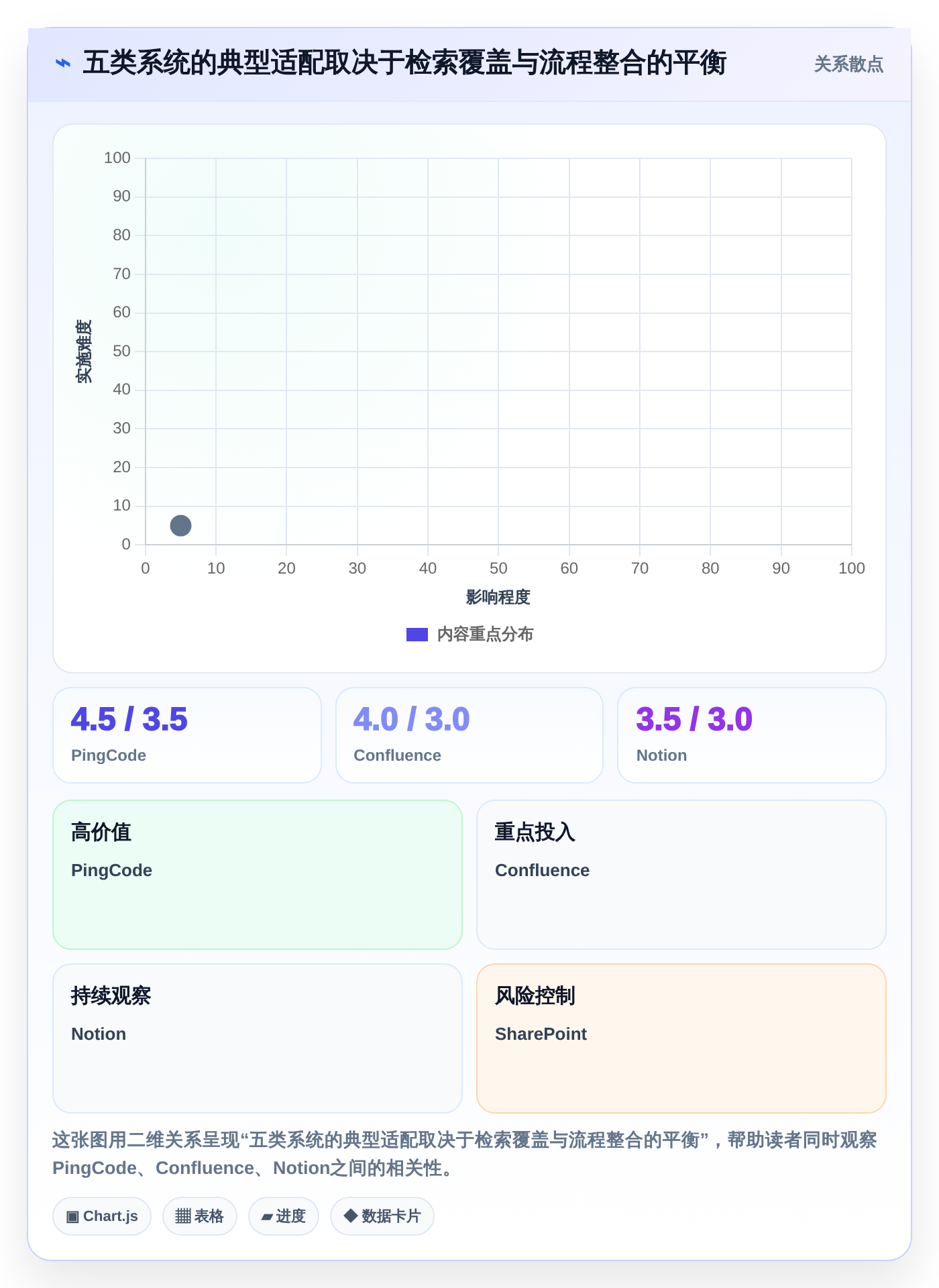This screenshot has height=1288, width=939.
Task: Open the 重点投入 quadrant card
Action: (681, 875)
